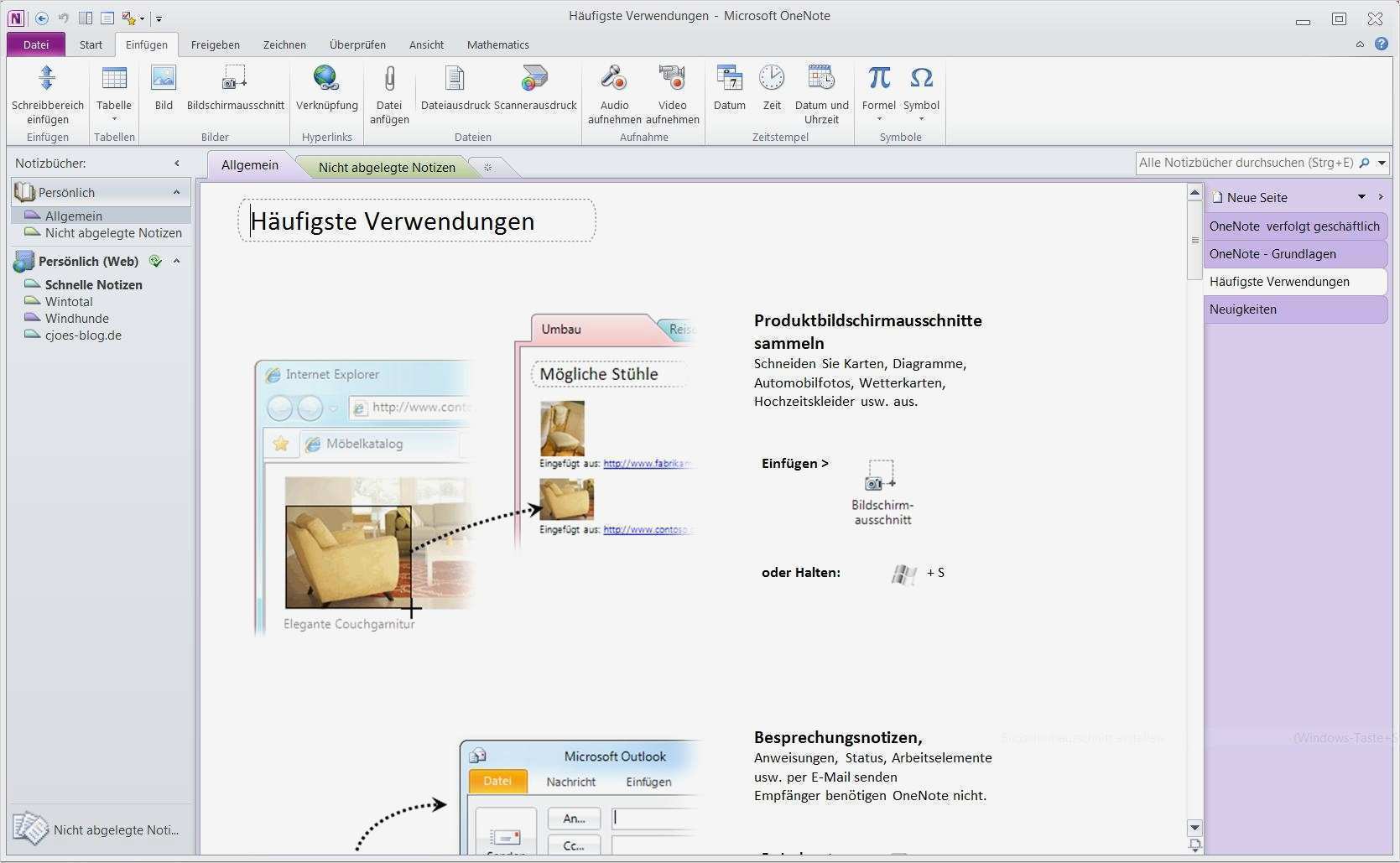Select the Einfügen ribbon tab
The width and height of the screenshot is (1400, 863).
(147, 44)
